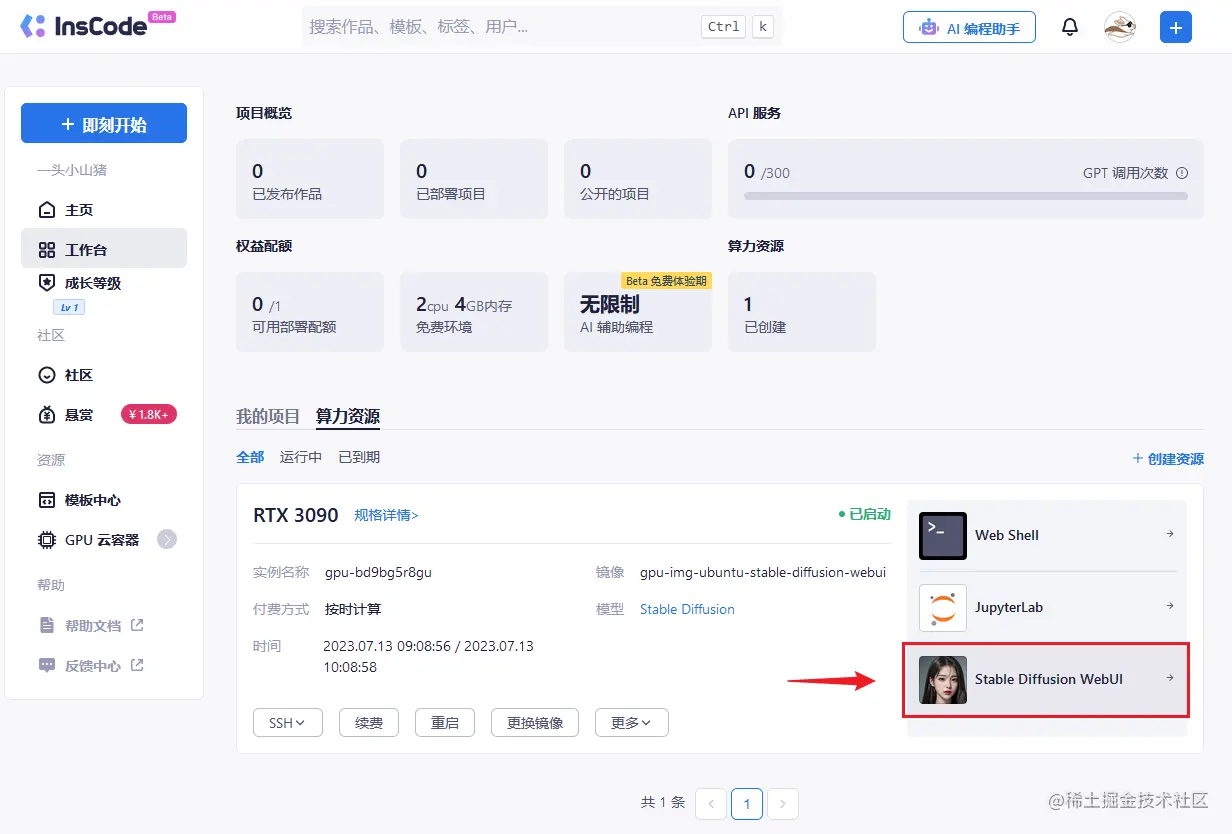The image size is (1232, 834).
Task: Click the grid icon beside 工作台
Action: click(46, 250)
